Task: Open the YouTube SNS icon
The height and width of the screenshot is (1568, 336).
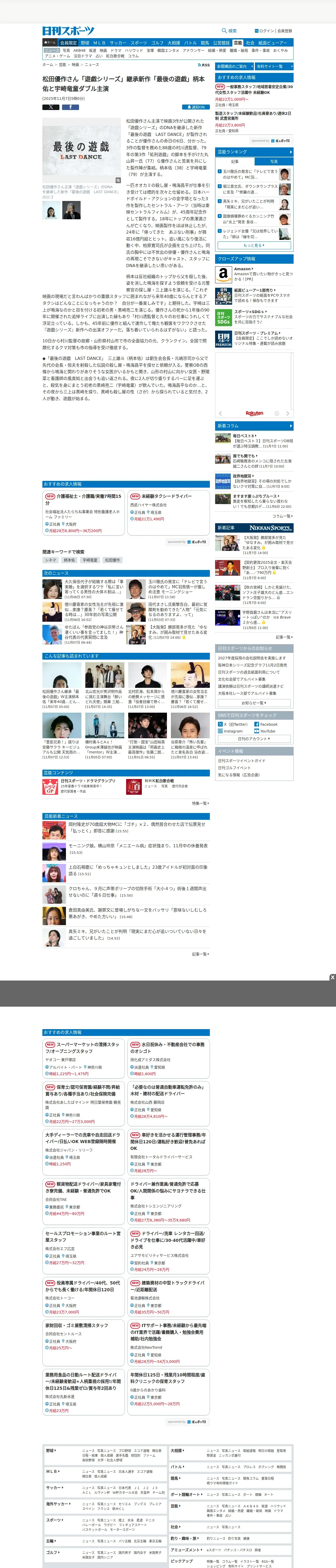Action: 257,731
